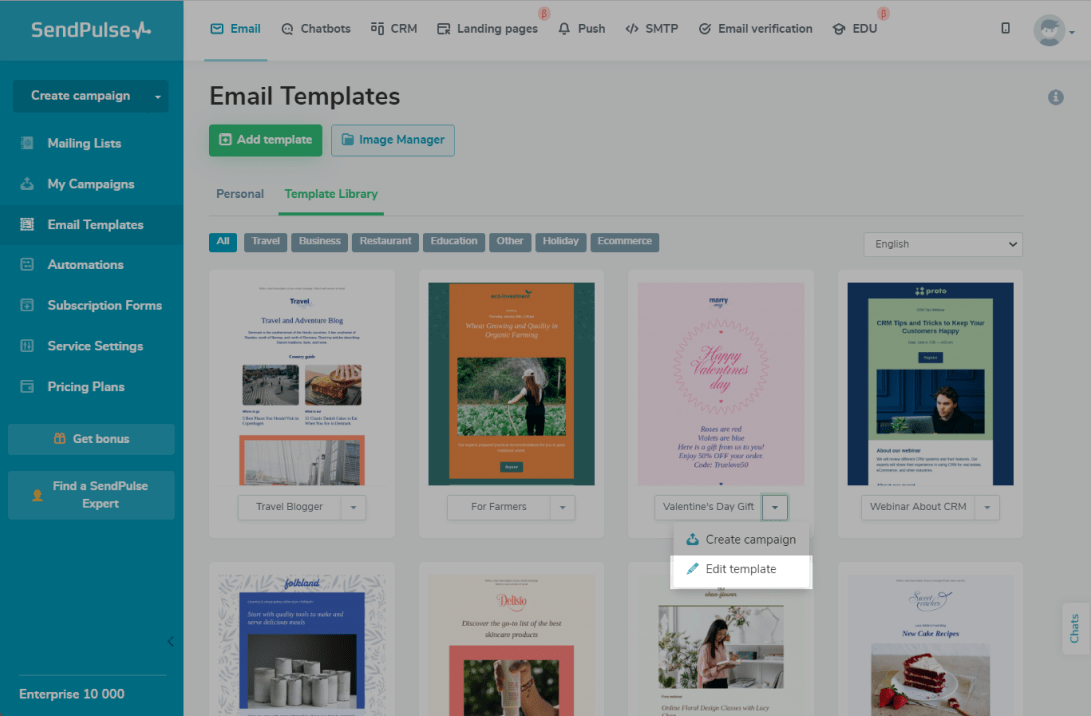This screenshot has height=716, width=1091.
Task: Click the Valentine's Day Gift button
Action: (x=708, y=507)
